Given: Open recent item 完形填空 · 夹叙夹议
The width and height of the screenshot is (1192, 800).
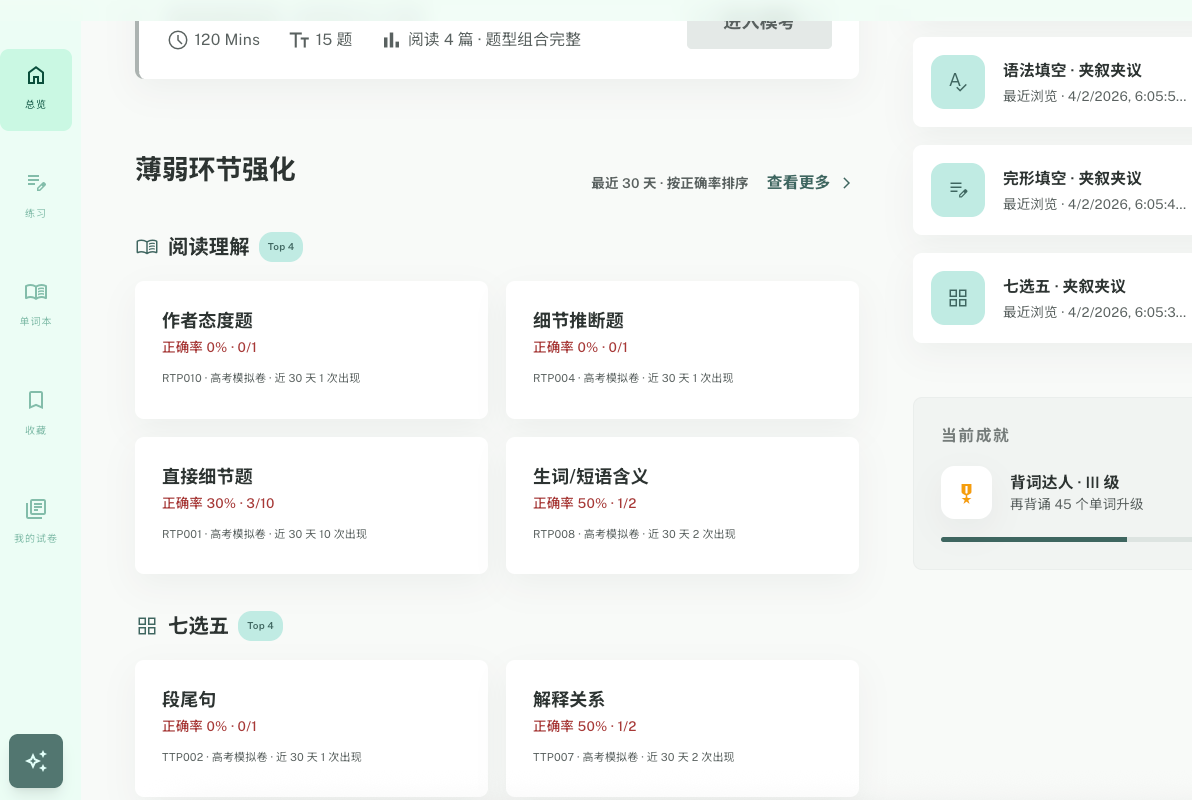Looking at the screenshot, I should tap(1052, 190).
